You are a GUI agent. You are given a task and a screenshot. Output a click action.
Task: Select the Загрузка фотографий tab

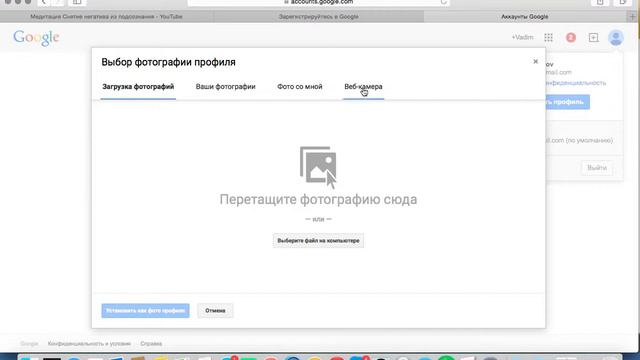click(x=138, y=87)
